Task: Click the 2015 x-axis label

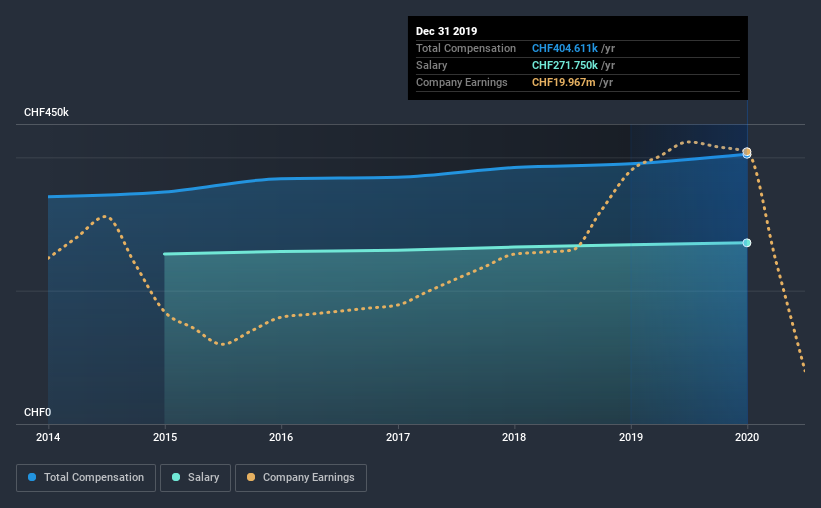Action: [165, 437]
